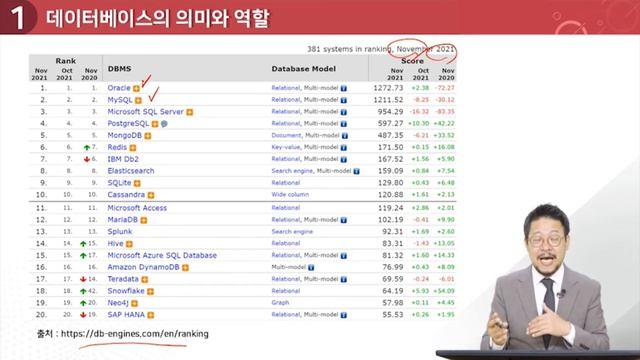Image resolution: width=640 pixels, height=360 pixels.
Task: Click Oracle's score 1272.73
Action: point(388,88)
